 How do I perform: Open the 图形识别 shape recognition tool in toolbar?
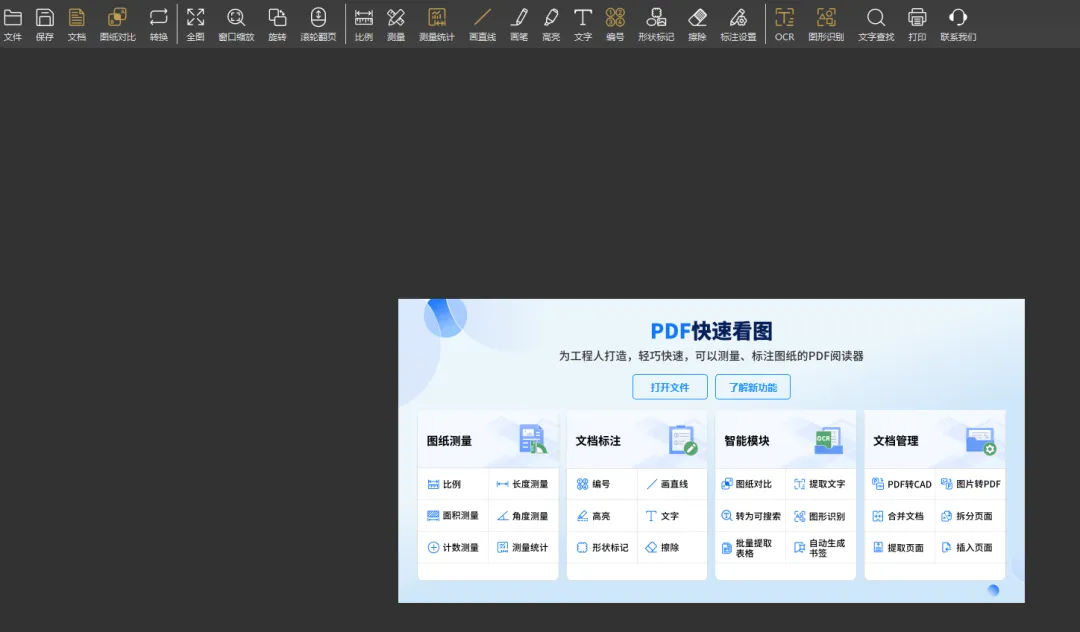[826, 24]
